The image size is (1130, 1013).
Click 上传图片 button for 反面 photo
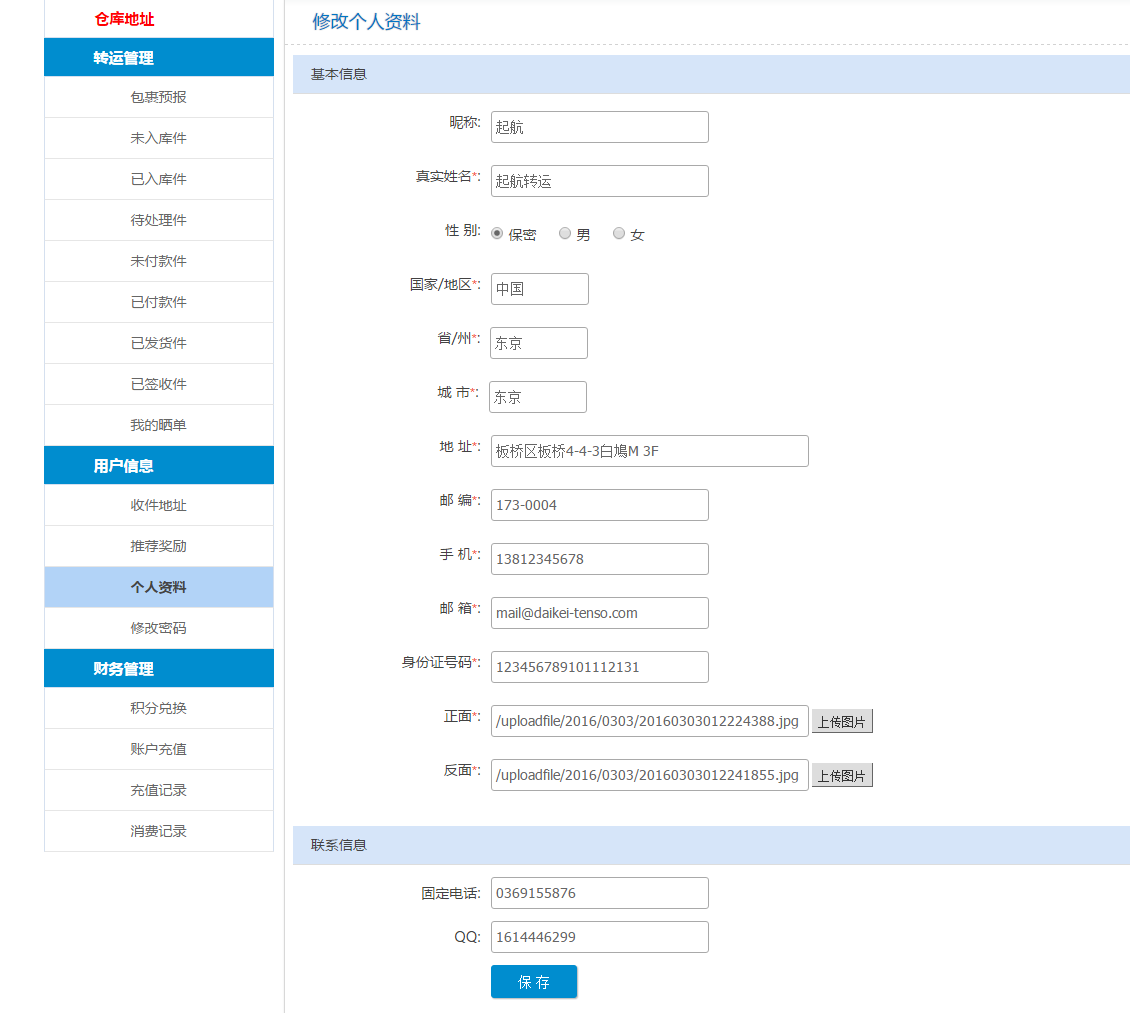click(842, 775)
